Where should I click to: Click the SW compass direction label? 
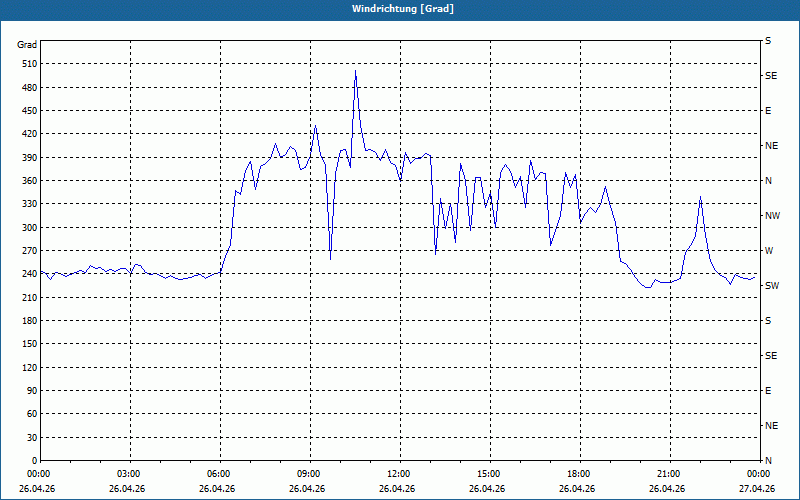point(772,286)
